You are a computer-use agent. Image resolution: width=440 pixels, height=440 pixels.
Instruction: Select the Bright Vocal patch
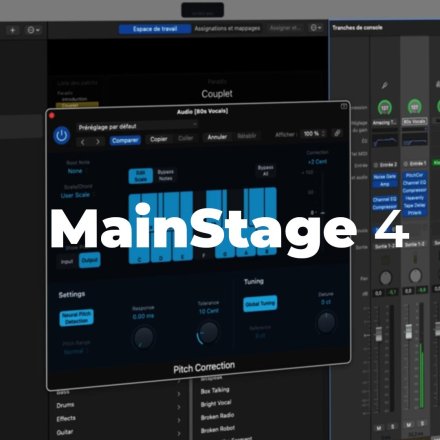pyautogui.click(x=216, y=404)
